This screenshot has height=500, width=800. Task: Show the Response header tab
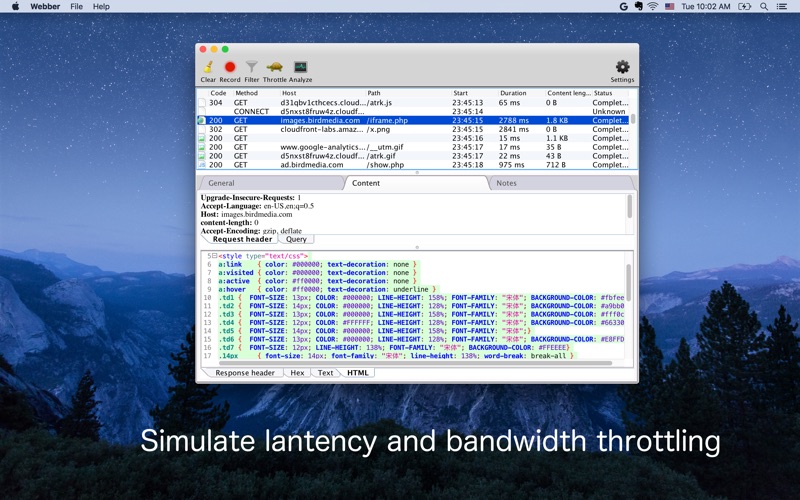click(x=245, y=372)
